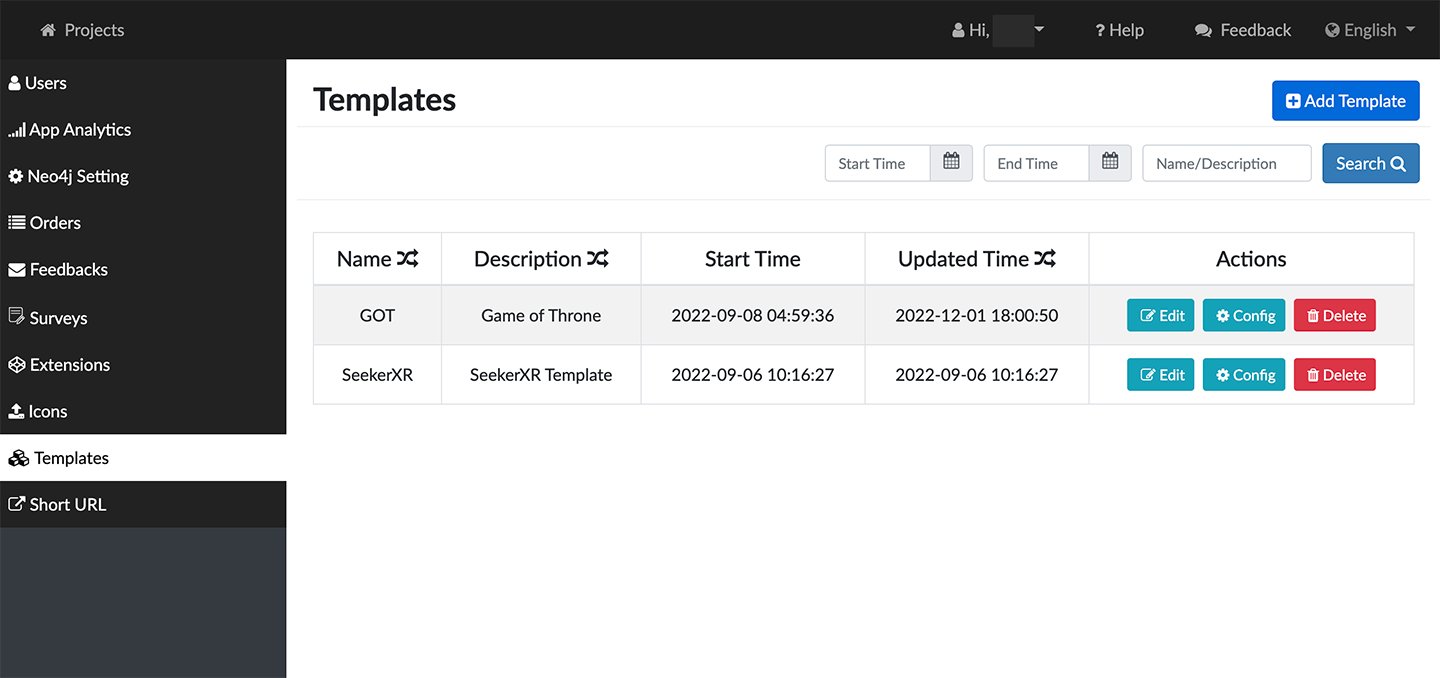The height and width of the screenshot is (678, 1440).
Task: Open Feedbacks via the envelope icon
Action: tap(15, 268)
